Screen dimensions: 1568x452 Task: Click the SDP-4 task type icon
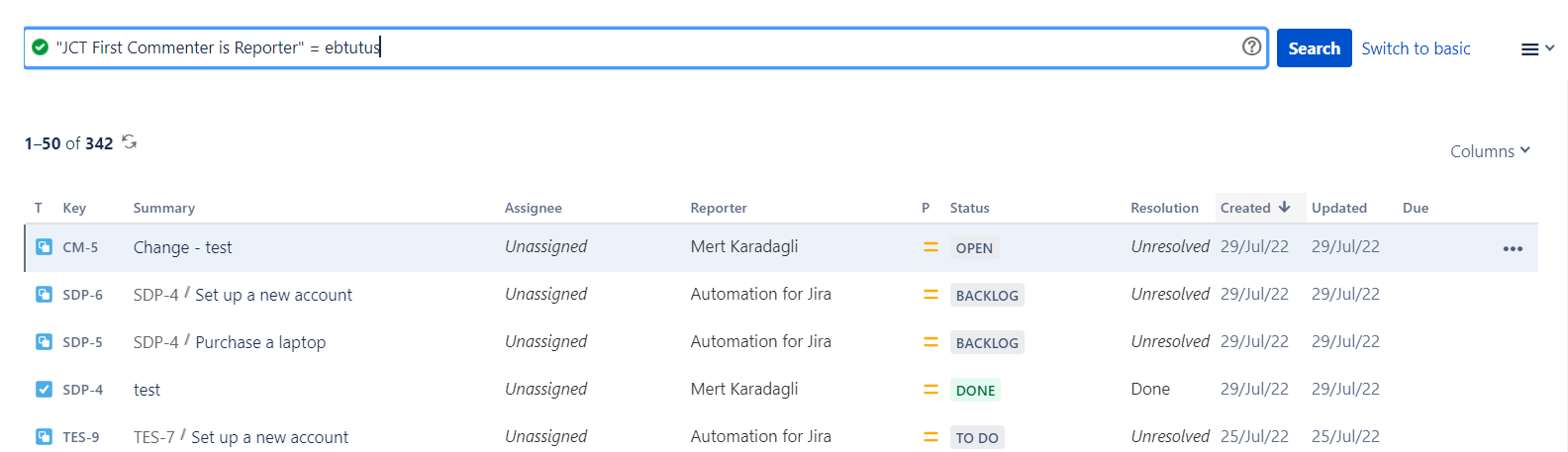click(44, 390)
